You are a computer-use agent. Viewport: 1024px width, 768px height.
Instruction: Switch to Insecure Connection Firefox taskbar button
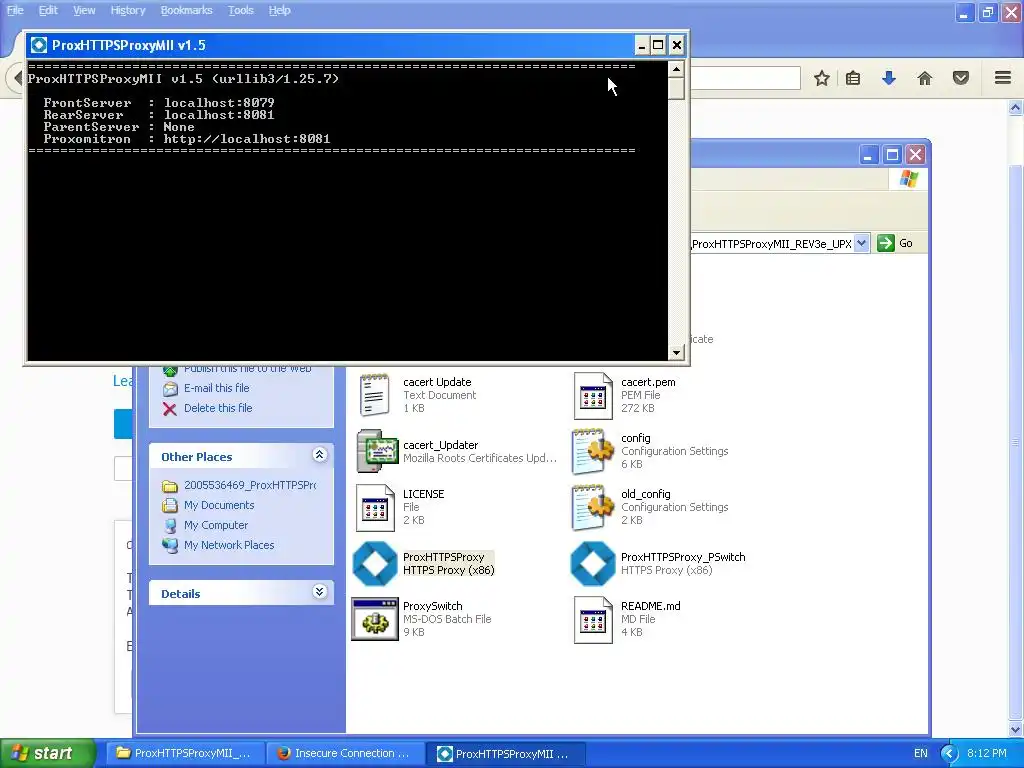click(x=345, y=753)
